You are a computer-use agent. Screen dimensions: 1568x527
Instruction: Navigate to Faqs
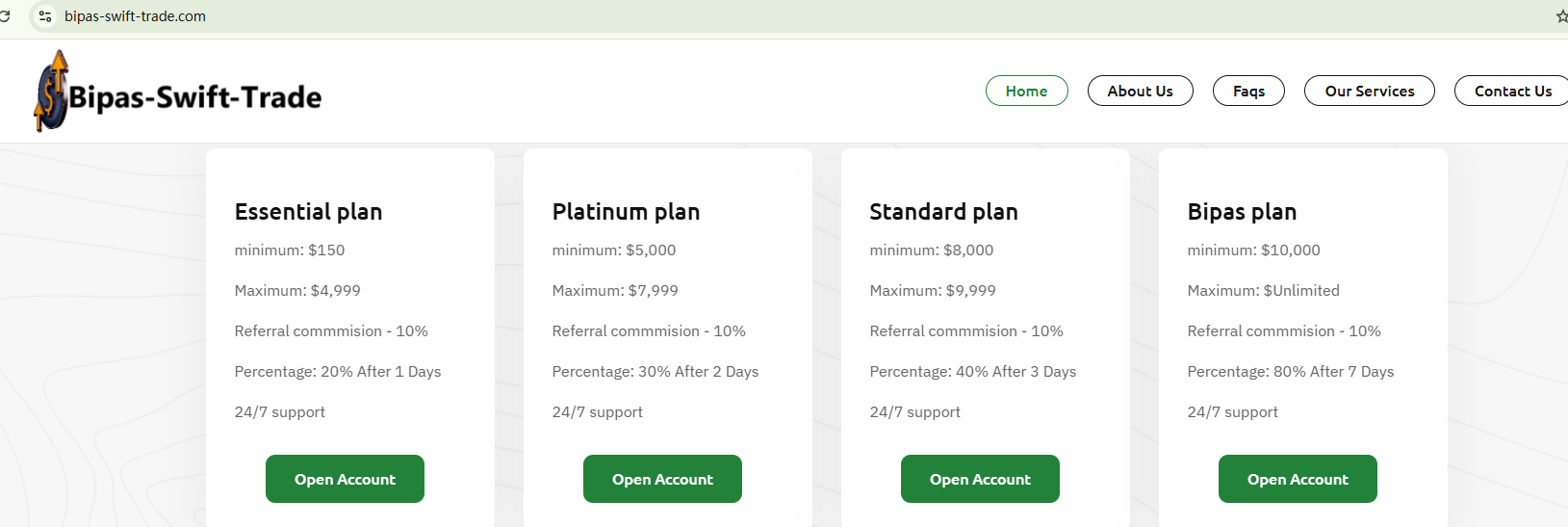point(1248,91)
